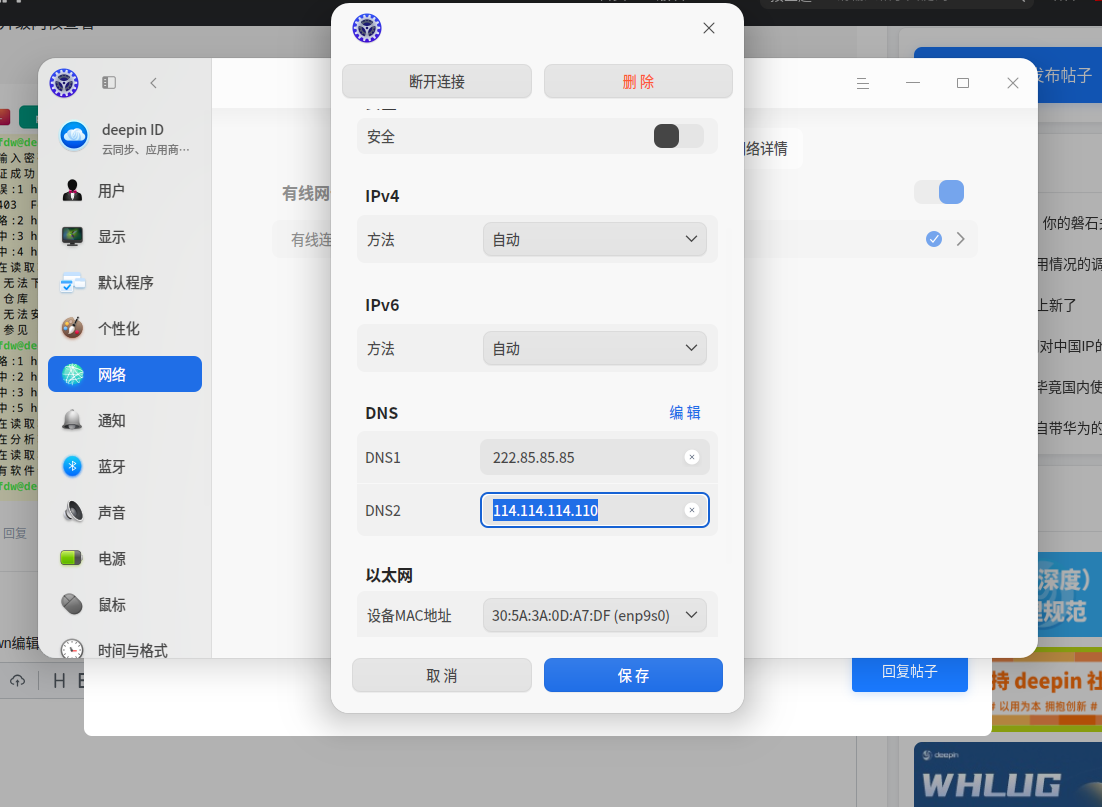1102x807 pixels.
Task: Click the IPv6 section heading
Action: click(382, 305)
